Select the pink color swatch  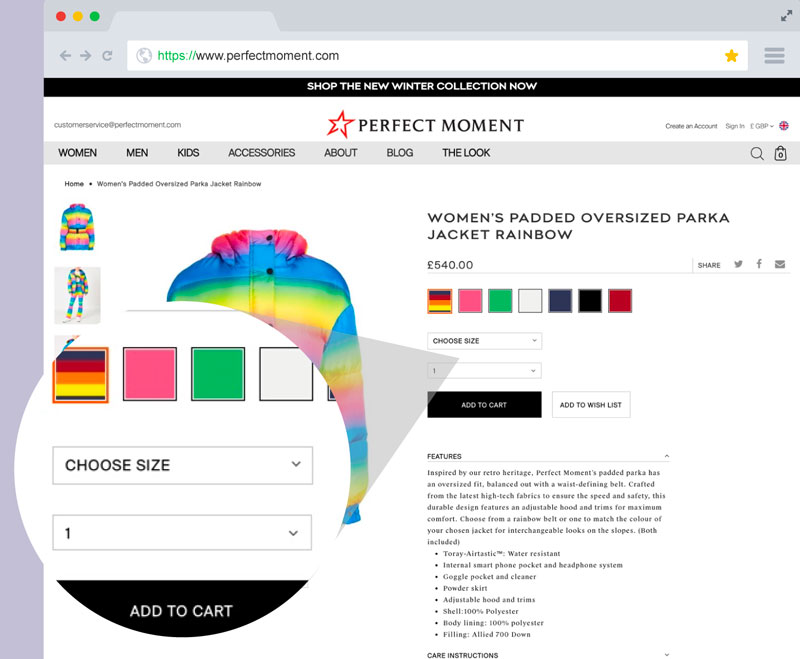click(470, 301)
